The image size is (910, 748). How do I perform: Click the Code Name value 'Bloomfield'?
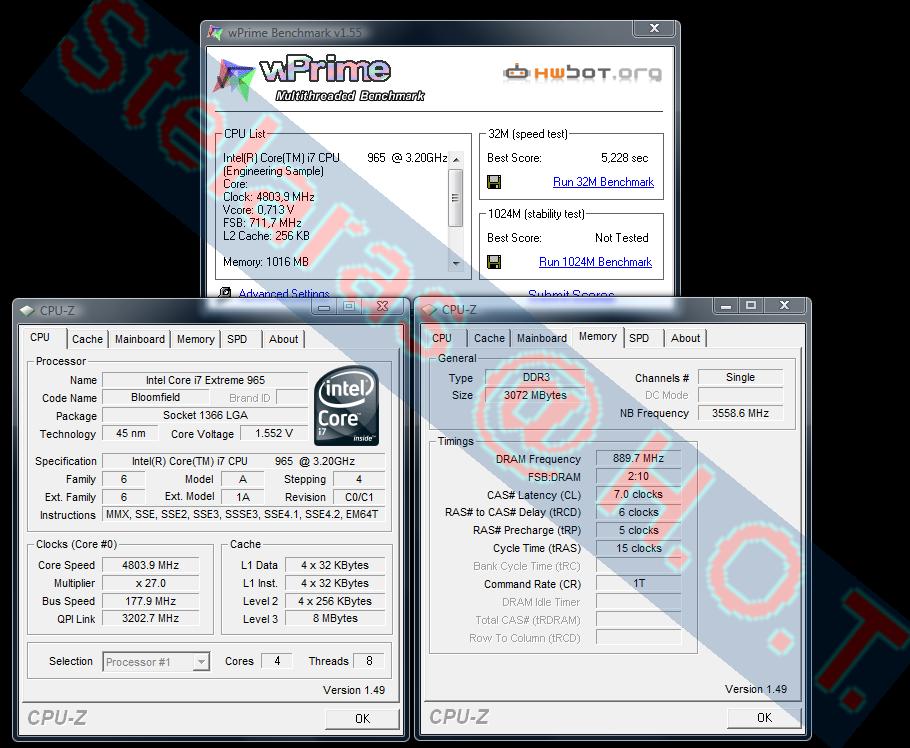[156, 398]
